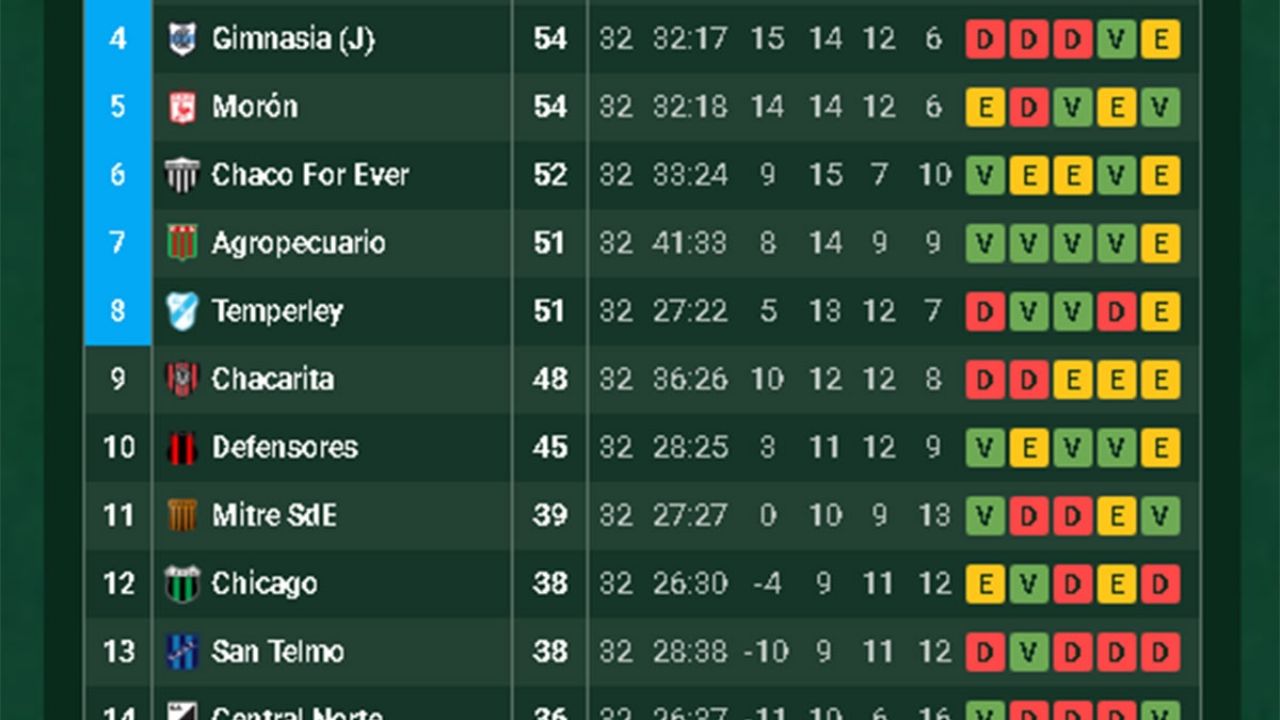
Task: Click the Mitre SdE crest icon
Action: point(182,515)
